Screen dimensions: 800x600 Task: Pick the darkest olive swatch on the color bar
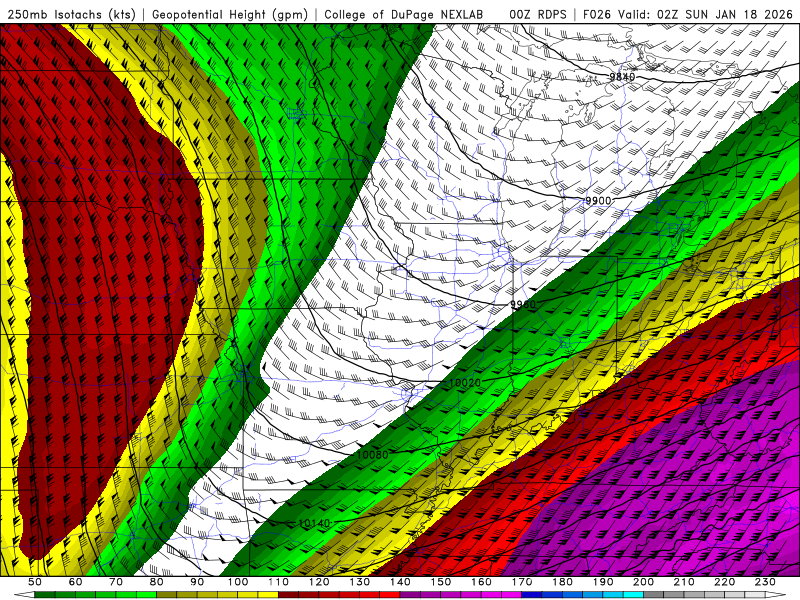(x=166, y=595)
